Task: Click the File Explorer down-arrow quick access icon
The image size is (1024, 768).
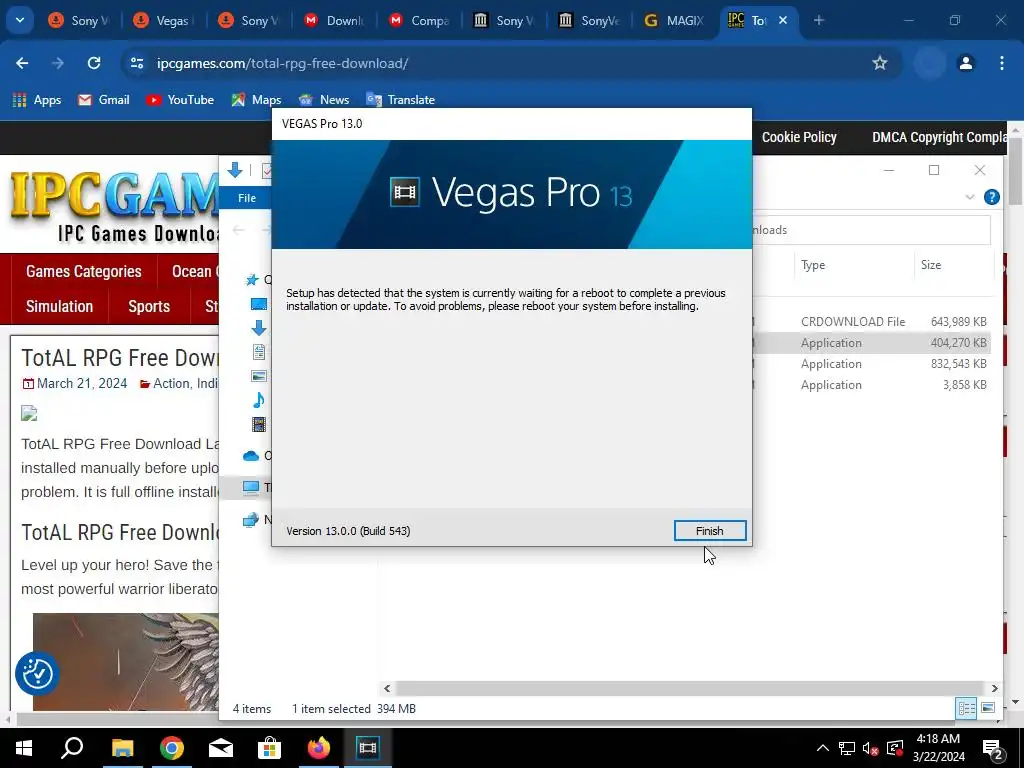Action: coord(235,170)
